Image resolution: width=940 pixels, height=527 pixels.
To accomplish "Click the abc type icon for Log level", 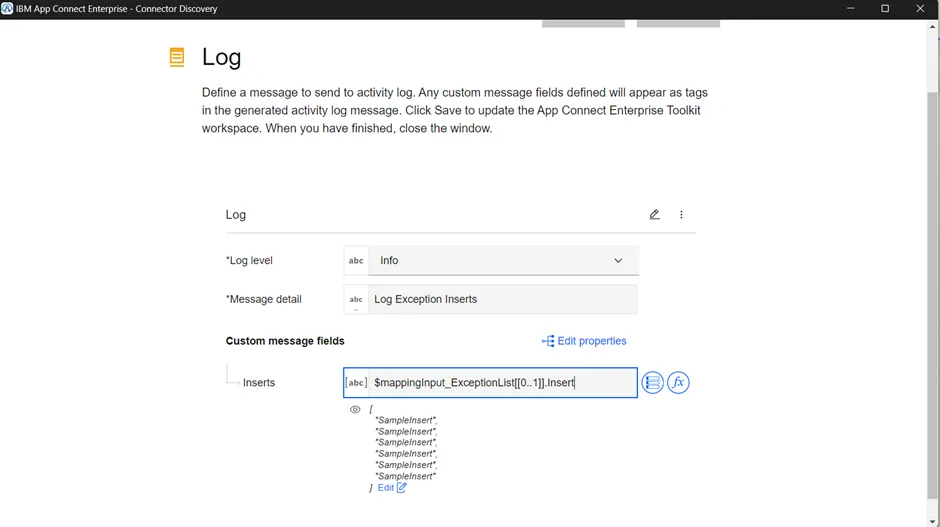I will 356,261.
